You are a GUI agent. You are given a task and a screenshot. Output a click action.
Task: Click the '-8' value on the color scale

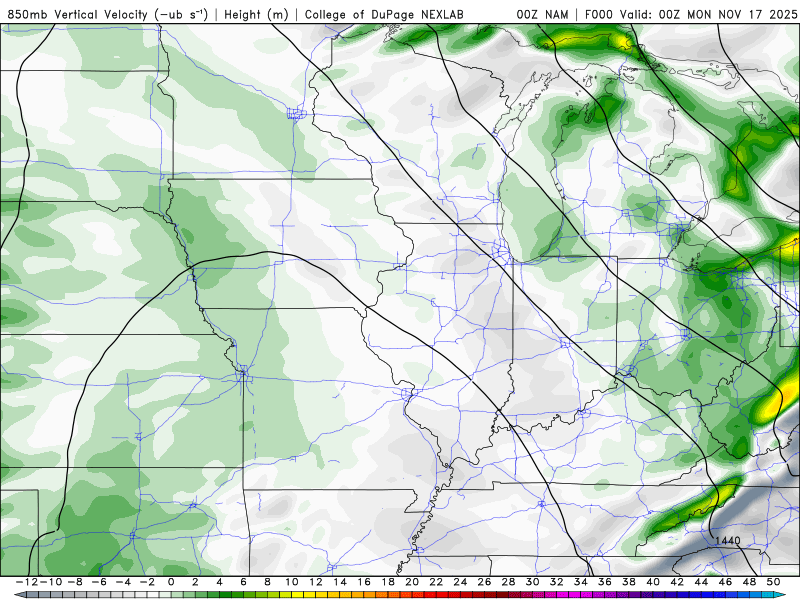coord(74,582)
